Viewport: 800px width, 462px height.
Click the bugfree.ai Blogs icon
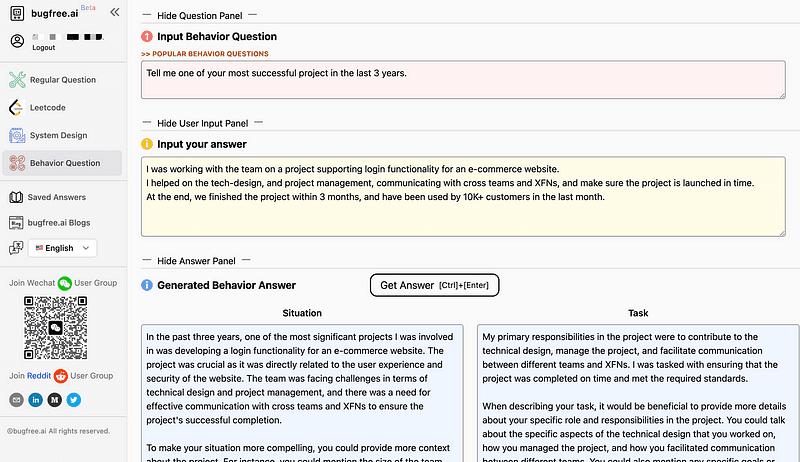click(16, 223)
